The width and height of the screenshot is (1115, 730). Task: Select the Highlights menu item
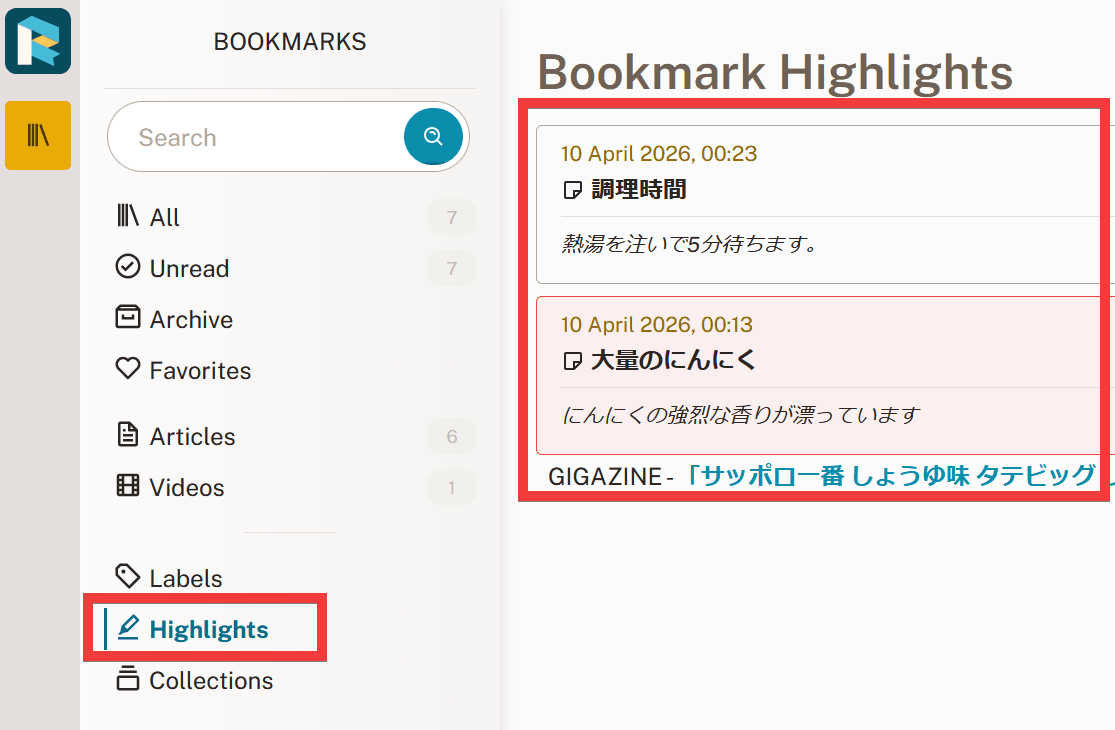coord(210,629)
